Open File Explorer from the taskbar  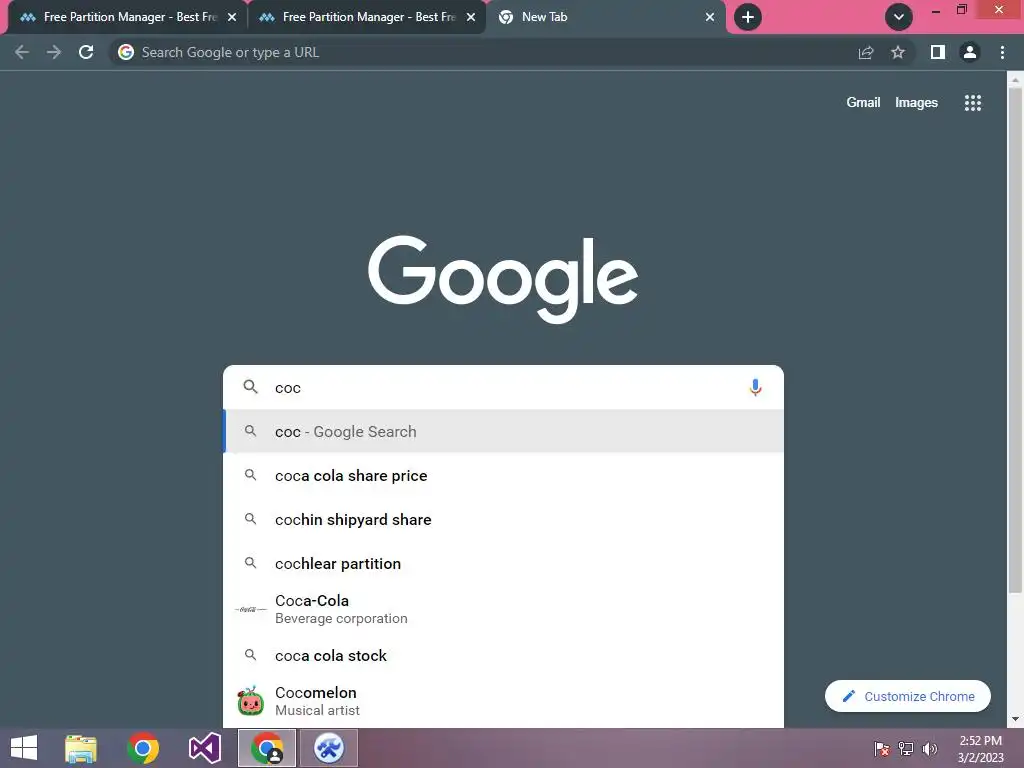click(x=81, y=748)
